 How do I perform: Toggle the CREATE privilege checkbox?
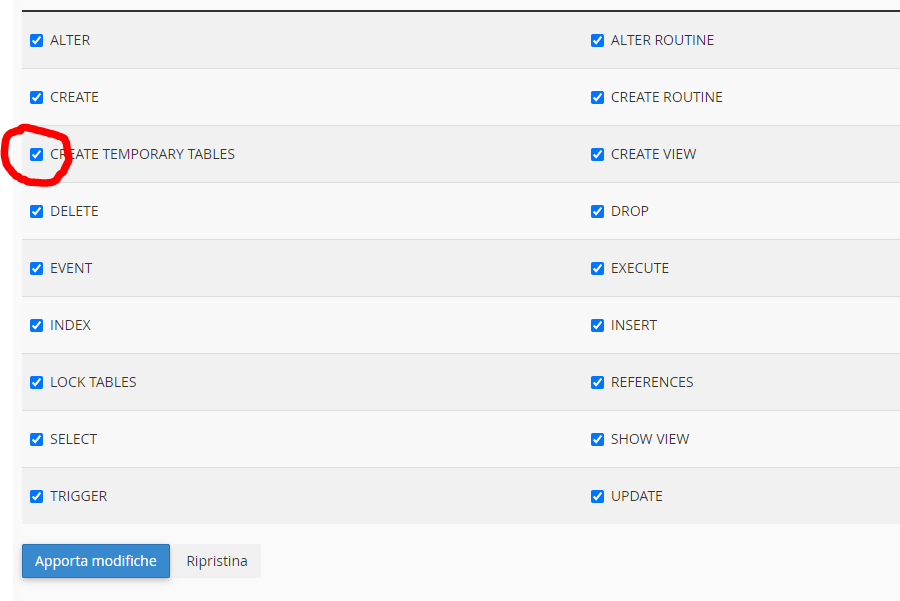pyautogui.click(x=37, y=98)
